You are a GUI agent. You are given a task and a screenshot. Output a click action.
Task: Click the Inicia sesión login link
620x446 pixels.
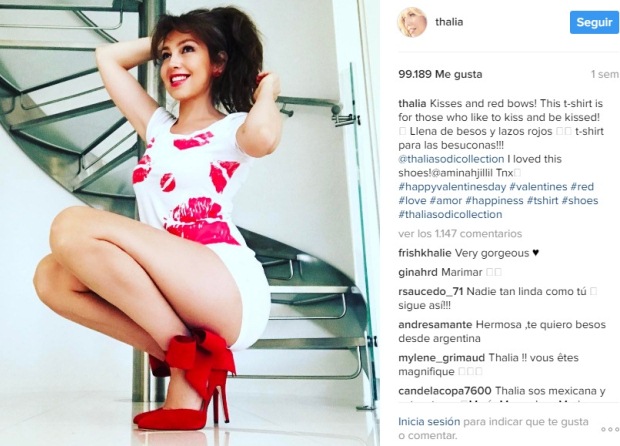click(x=429, y=422)
